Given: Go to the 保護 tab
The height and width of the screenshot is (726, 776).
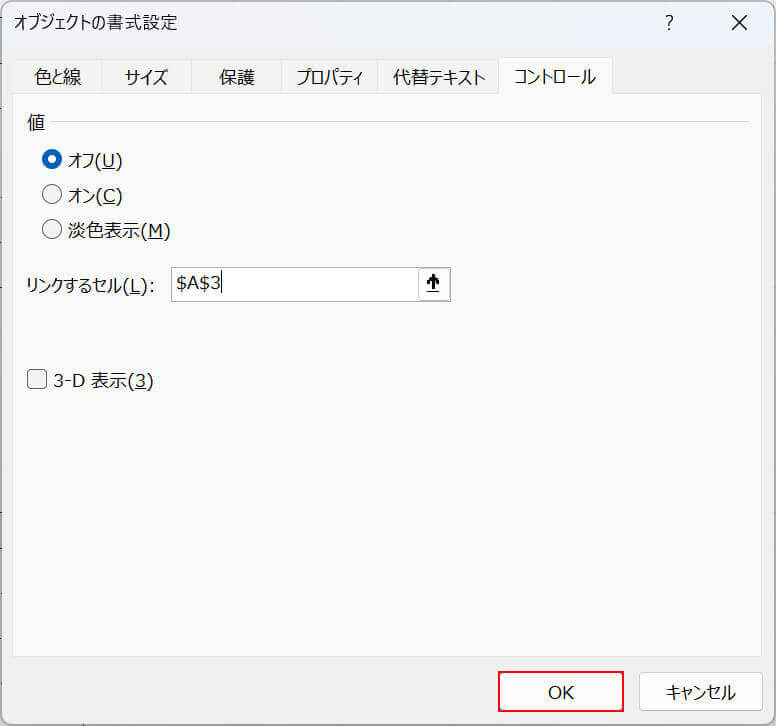Looking at the screenshot, I should pyautogui.click(x=236, y=77).
